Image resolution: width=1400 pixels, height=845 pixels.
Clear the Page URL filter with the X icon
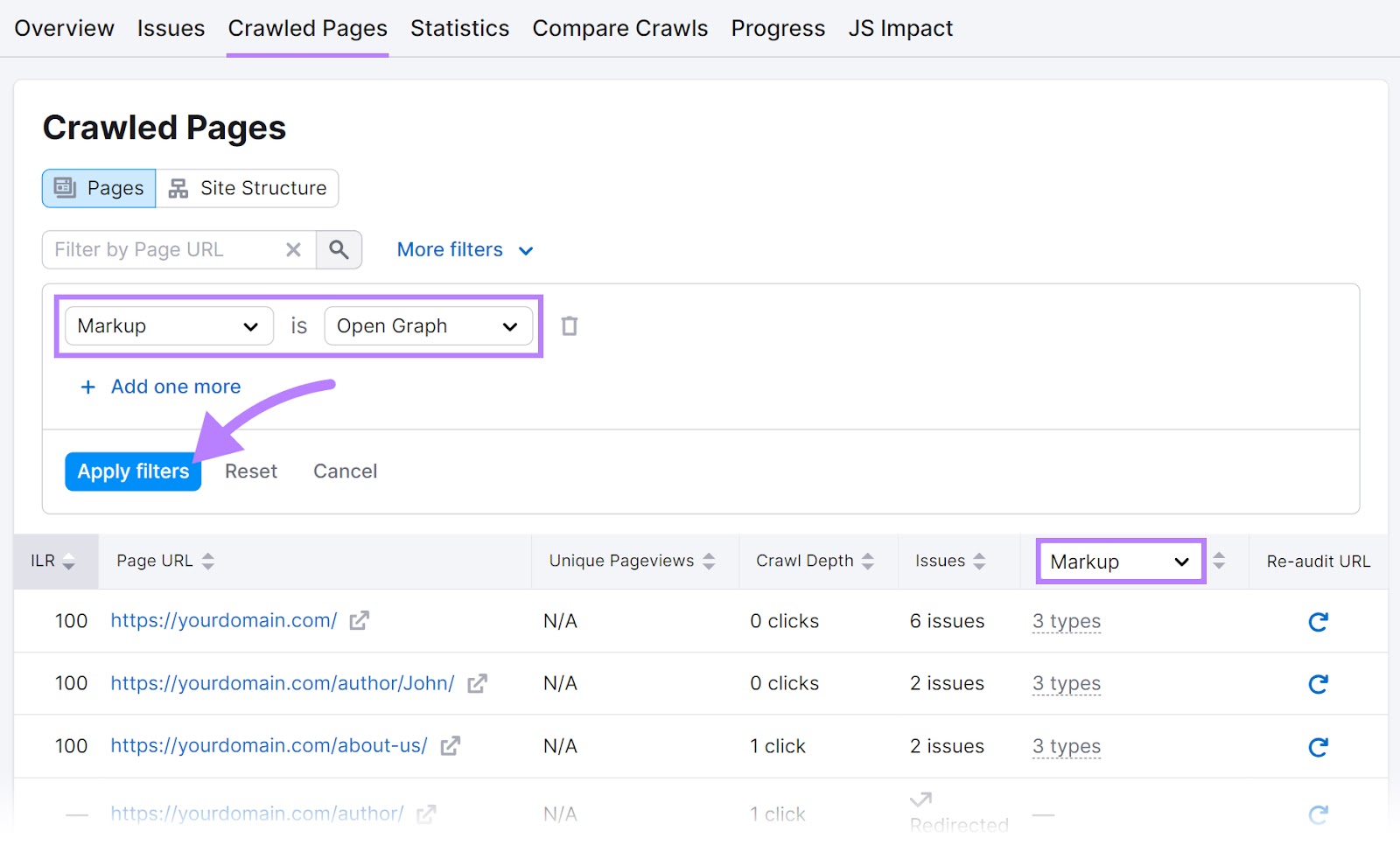(x=293, y=249)
